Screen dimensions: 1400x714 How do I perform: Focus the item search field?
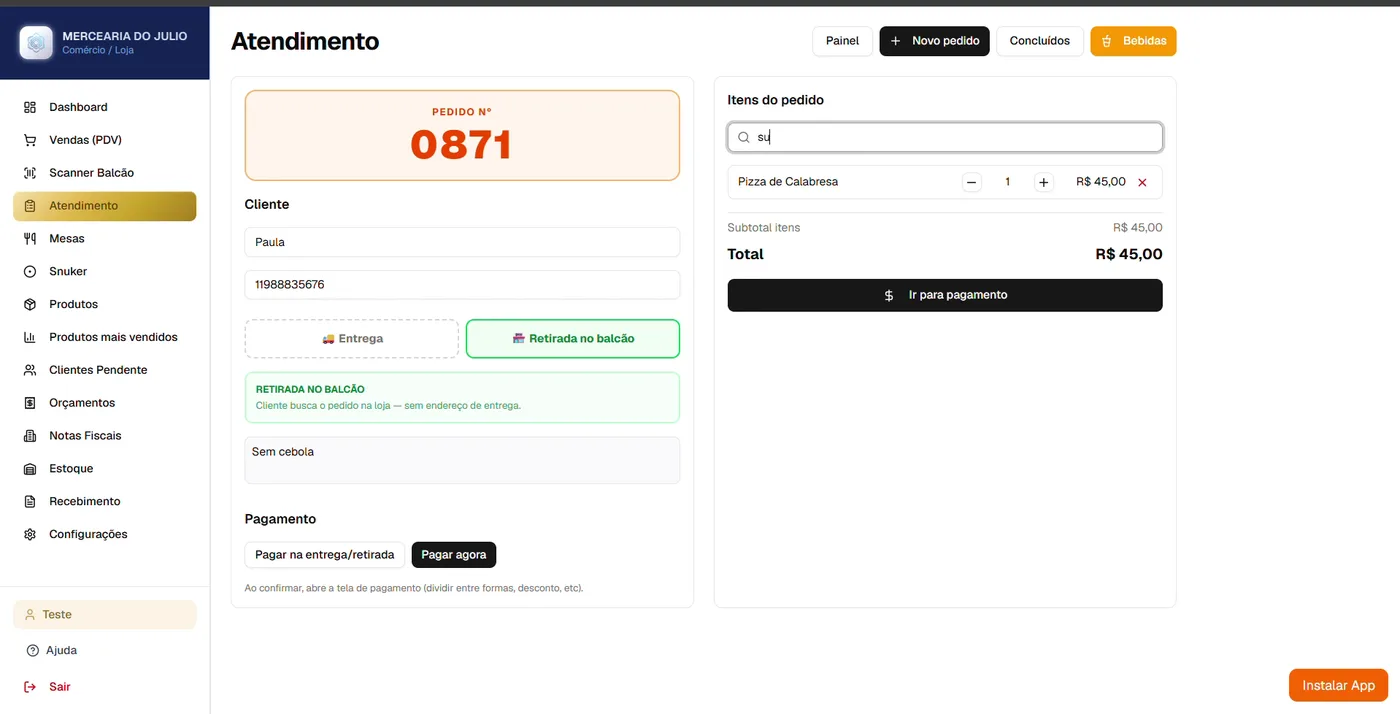click(945, 137)
